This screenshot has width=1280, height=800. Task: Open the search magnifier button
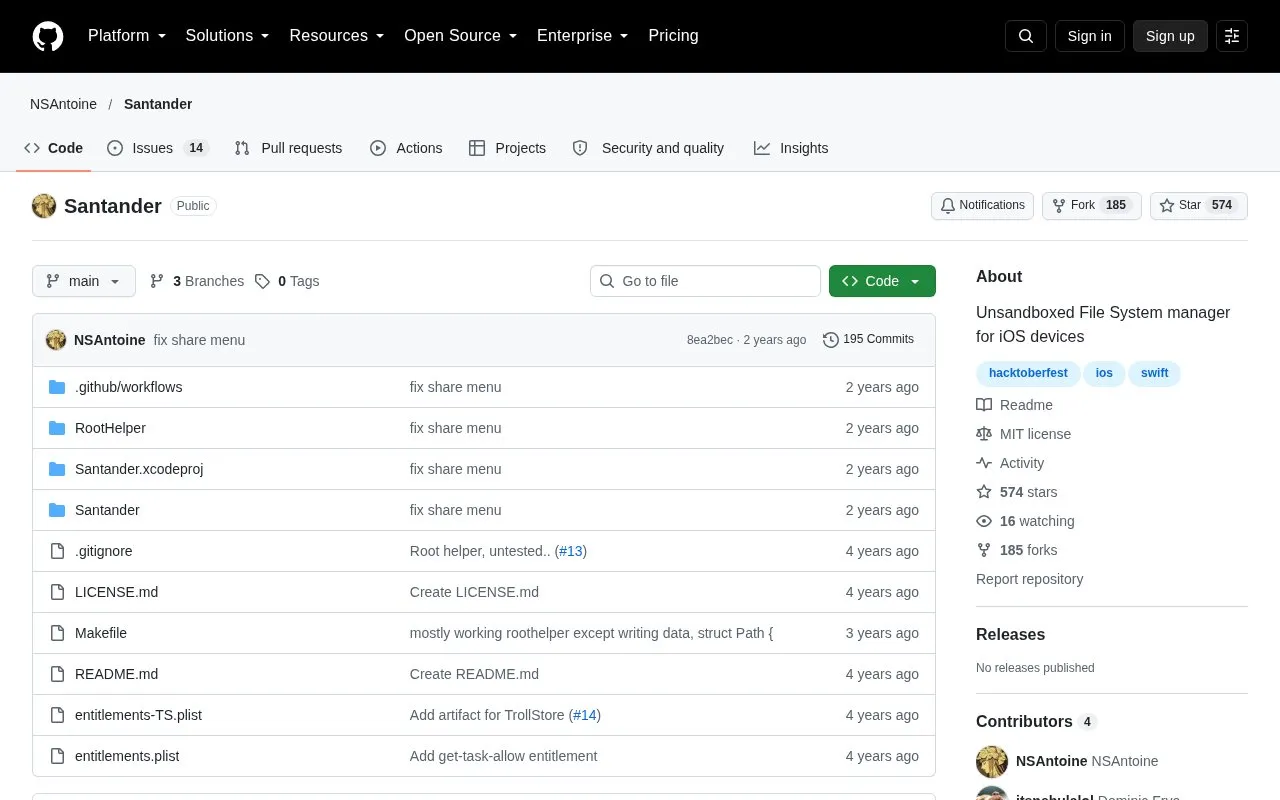pyautogui.click(x=1026, y=36)
